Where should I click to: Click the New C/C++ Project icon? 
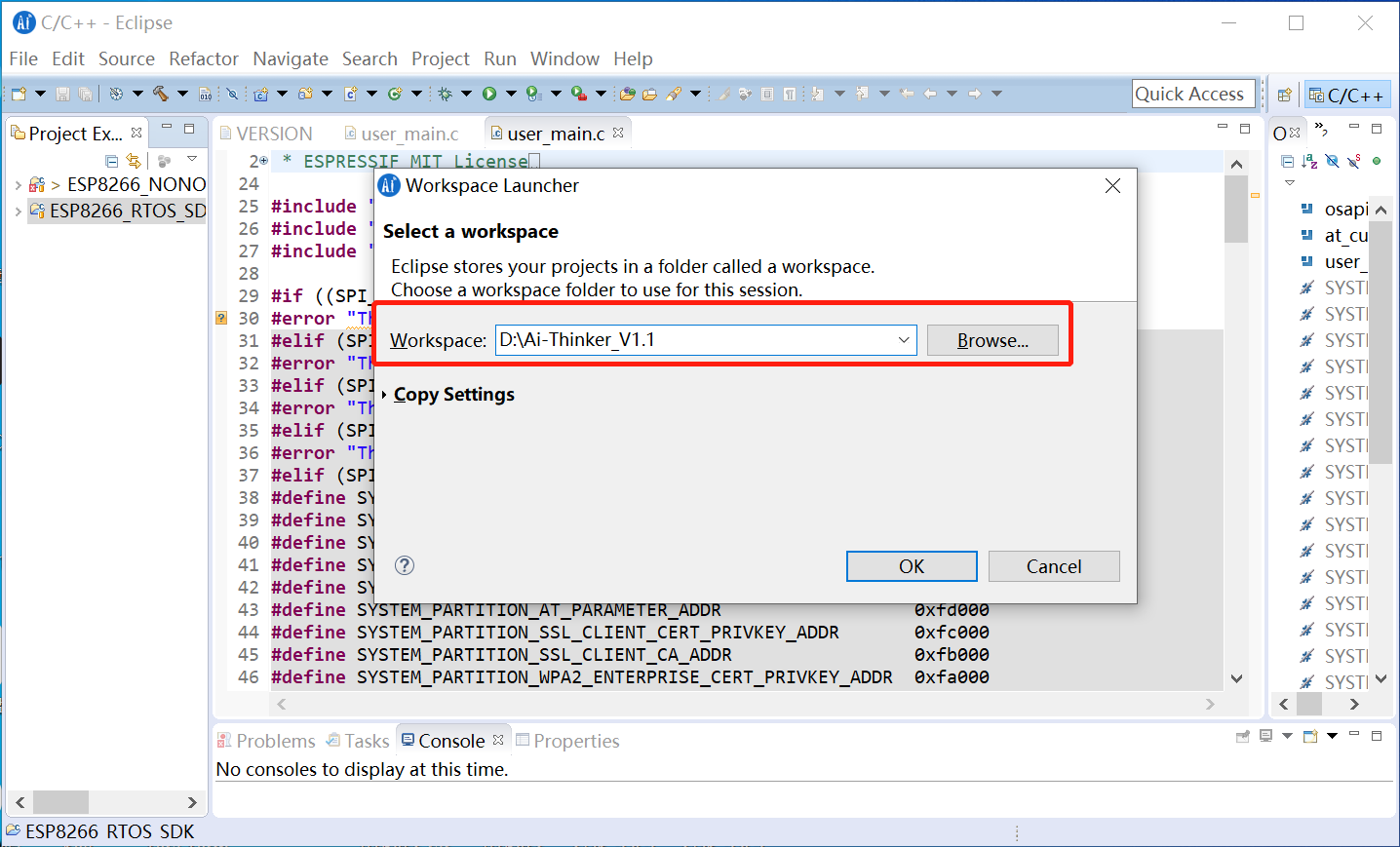pos(261,94)
